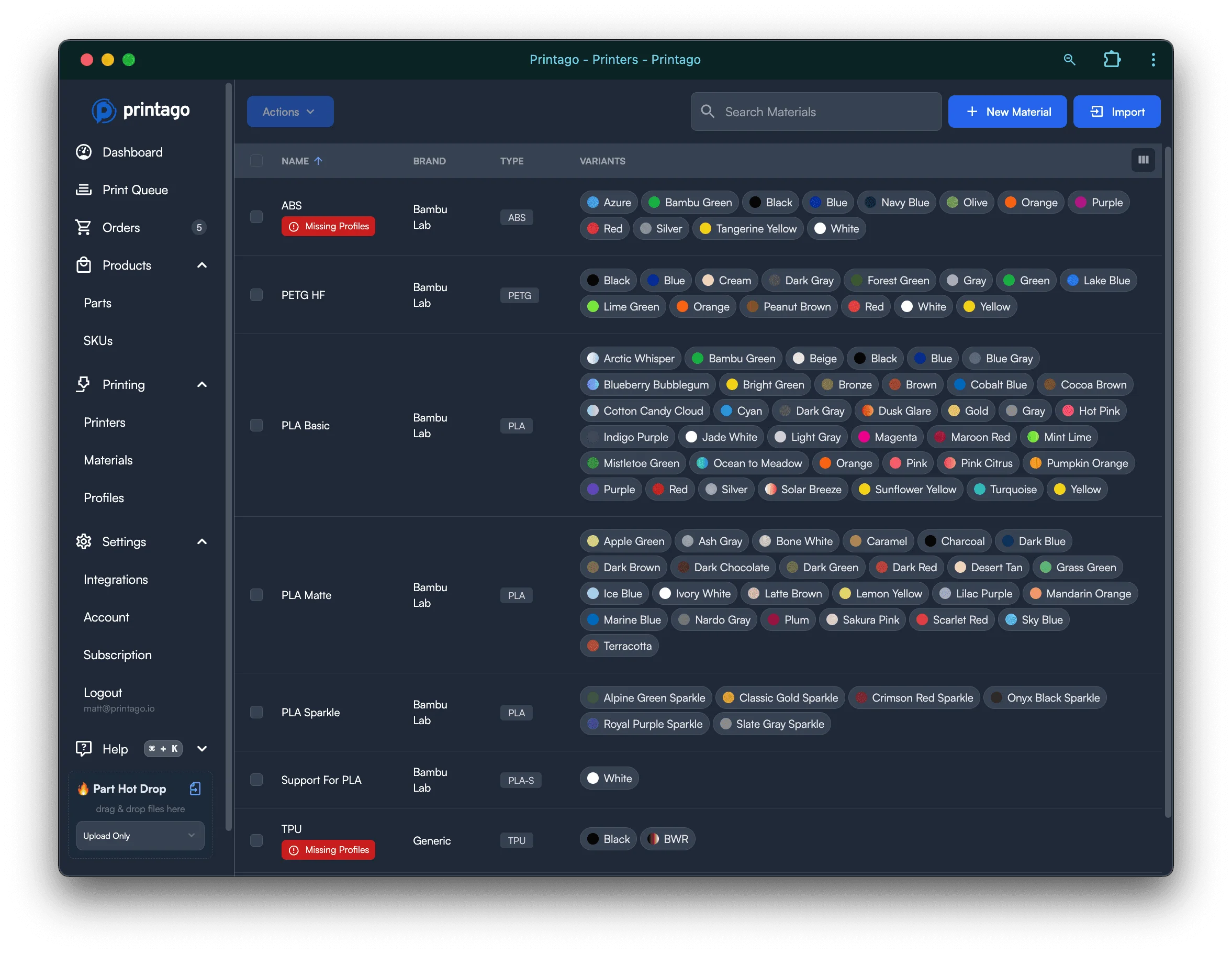Click the Products bag icon in sidebar
The image size is (1232, 954).
[x=84, y=265]
